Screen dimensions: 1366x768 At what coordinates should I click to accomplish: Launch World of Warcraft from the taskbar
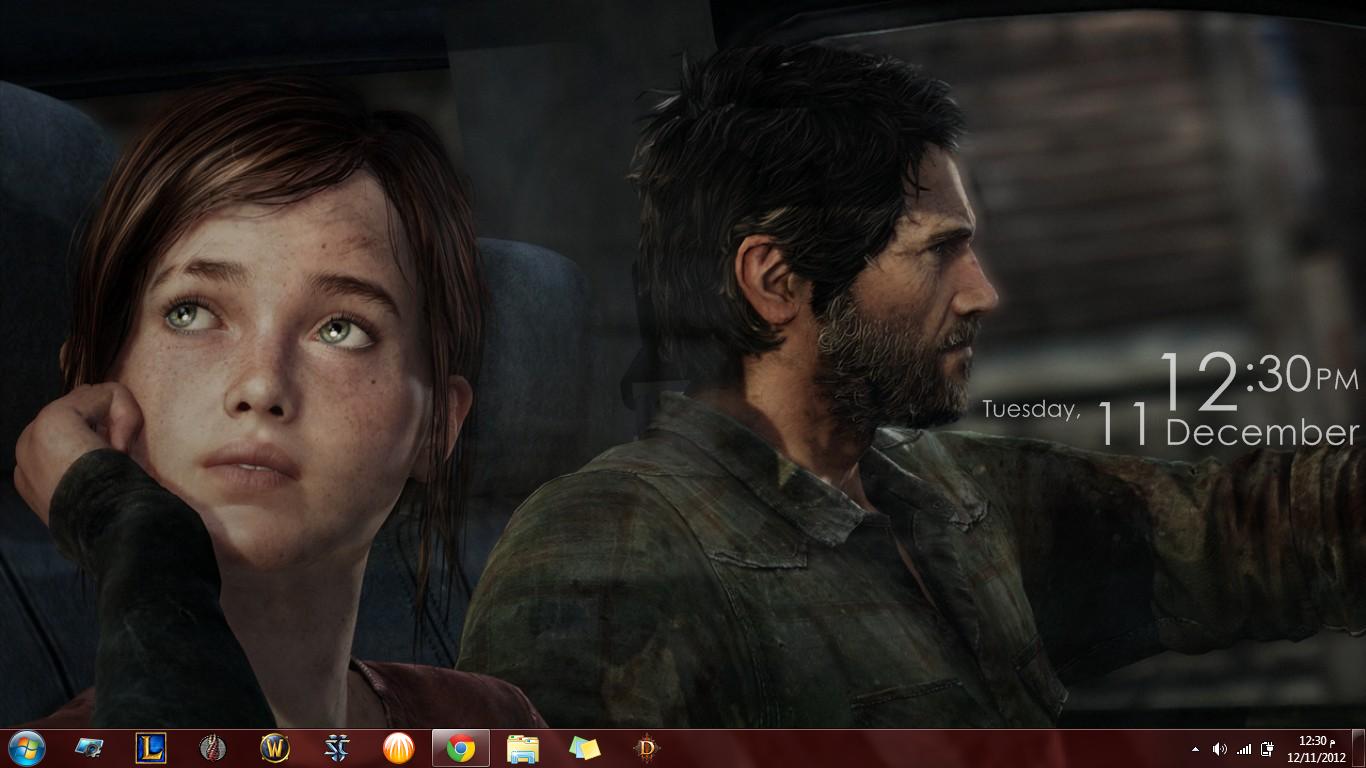coord(275,748)
